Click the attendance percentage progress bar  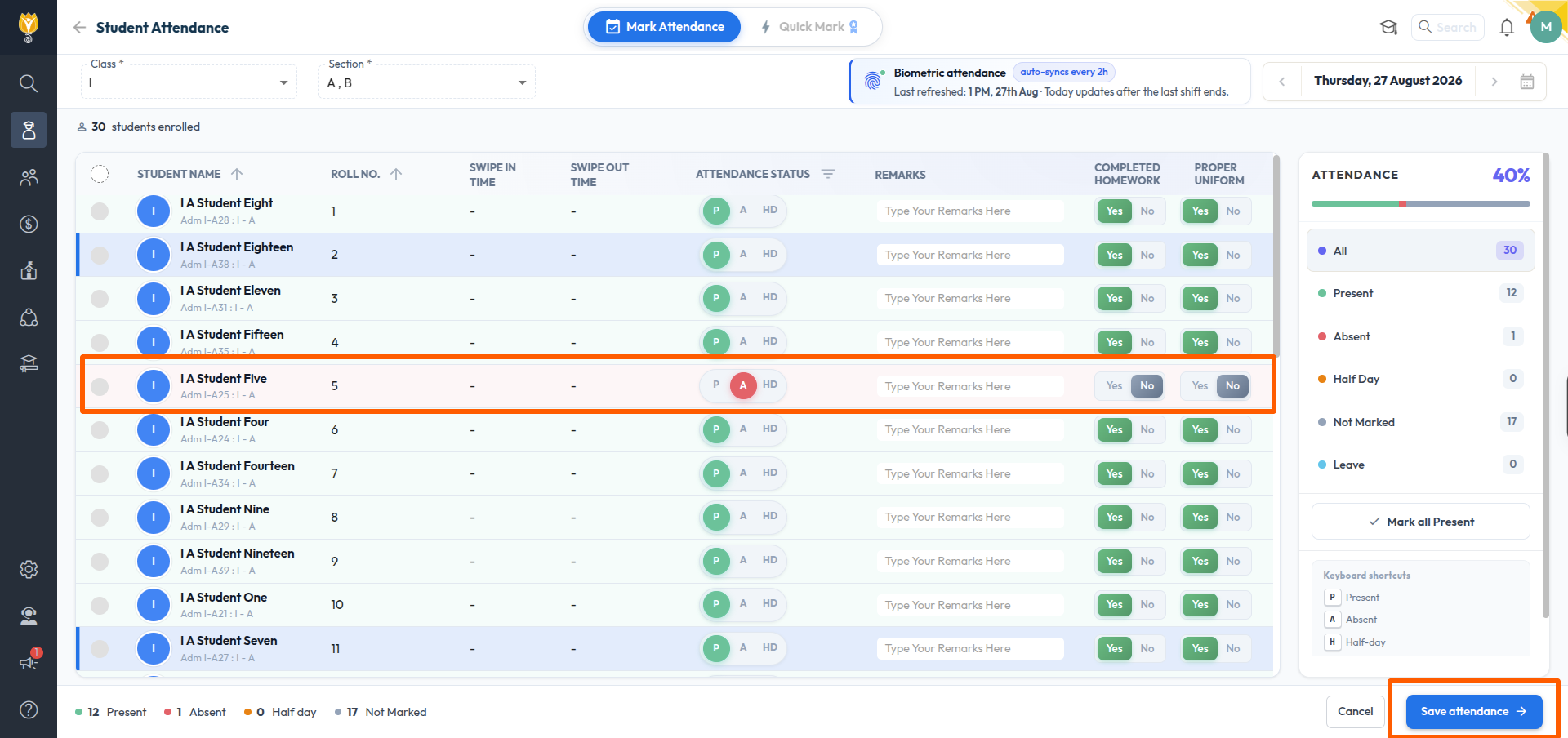1421,203
